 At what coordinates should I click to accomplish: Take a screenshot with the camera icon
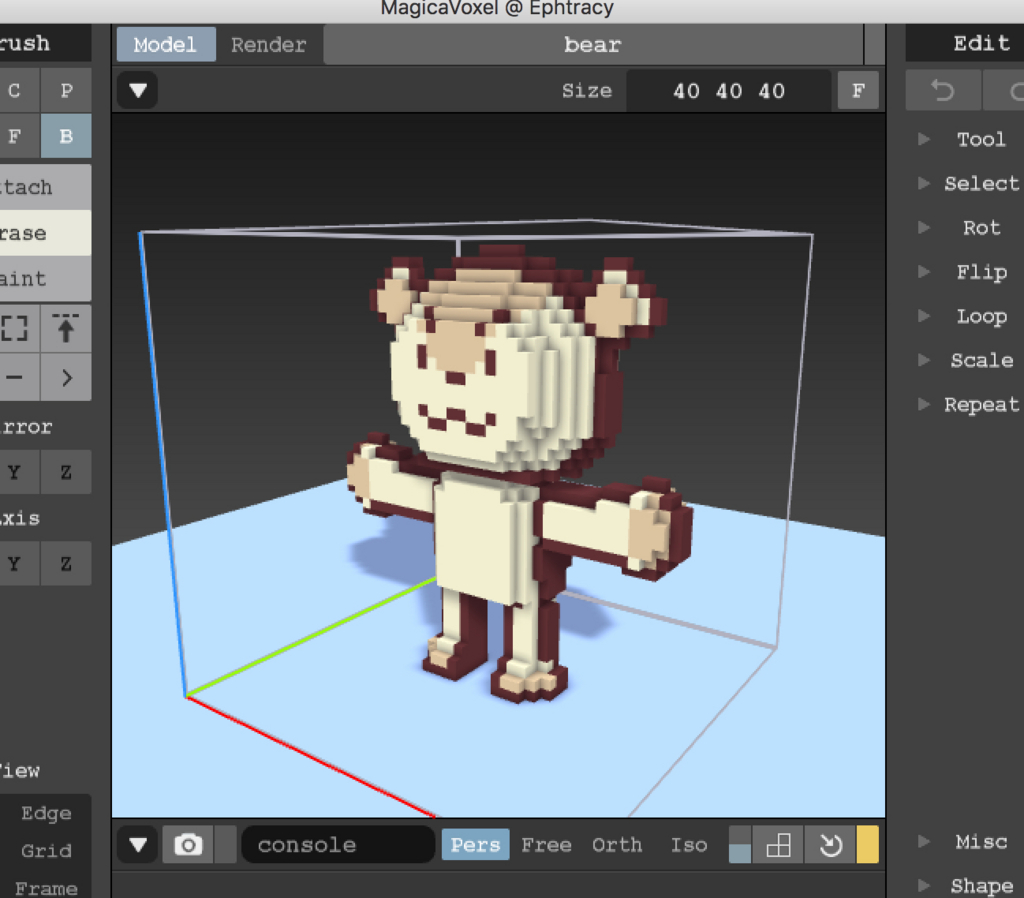click(188, 844)
